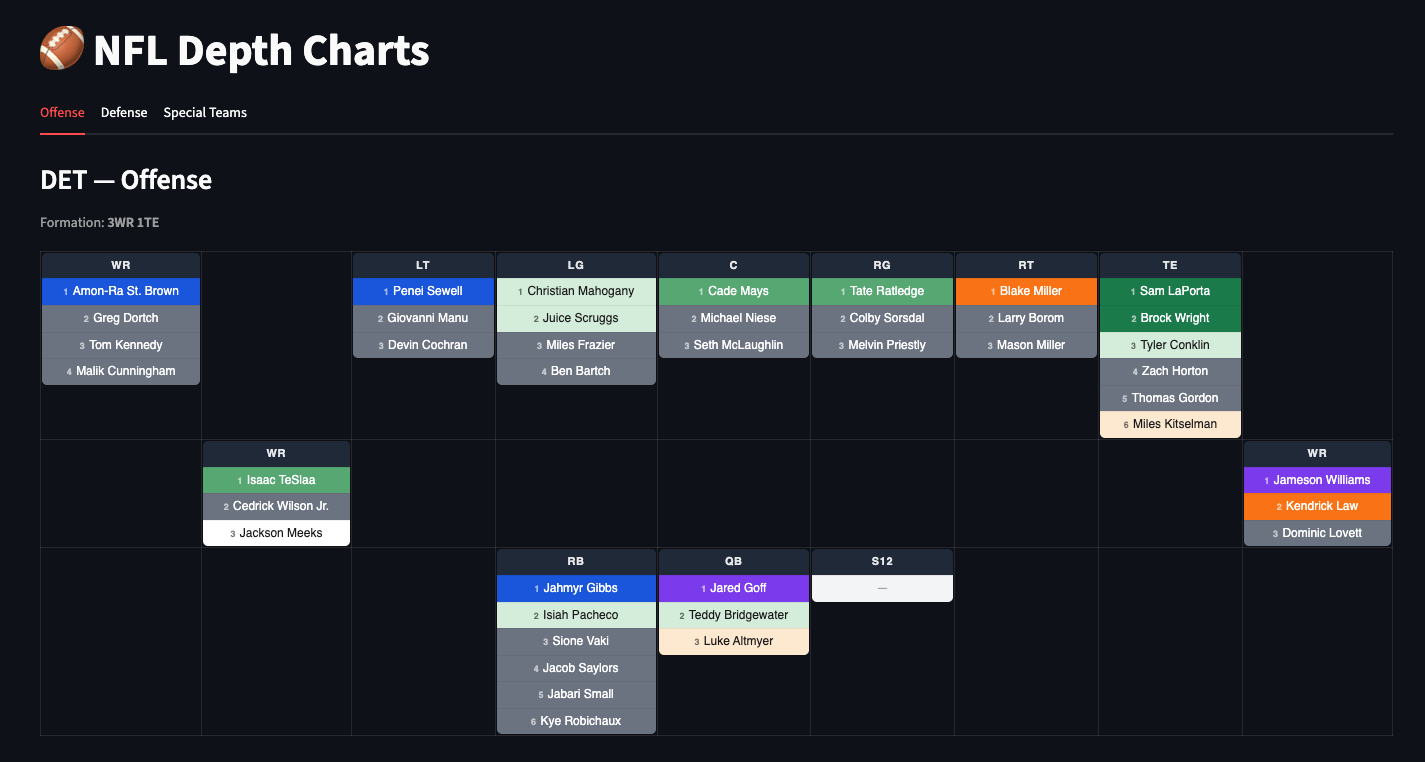Go to the Special Teams tab

205,113
